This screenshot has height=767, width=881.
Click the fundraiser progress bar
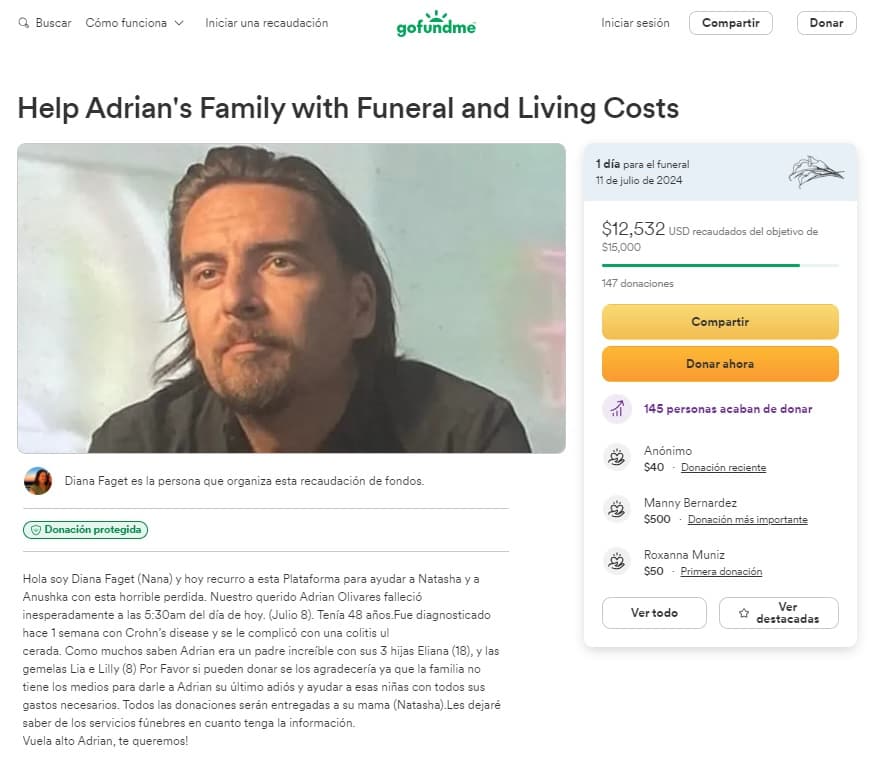tap(719, 263)
